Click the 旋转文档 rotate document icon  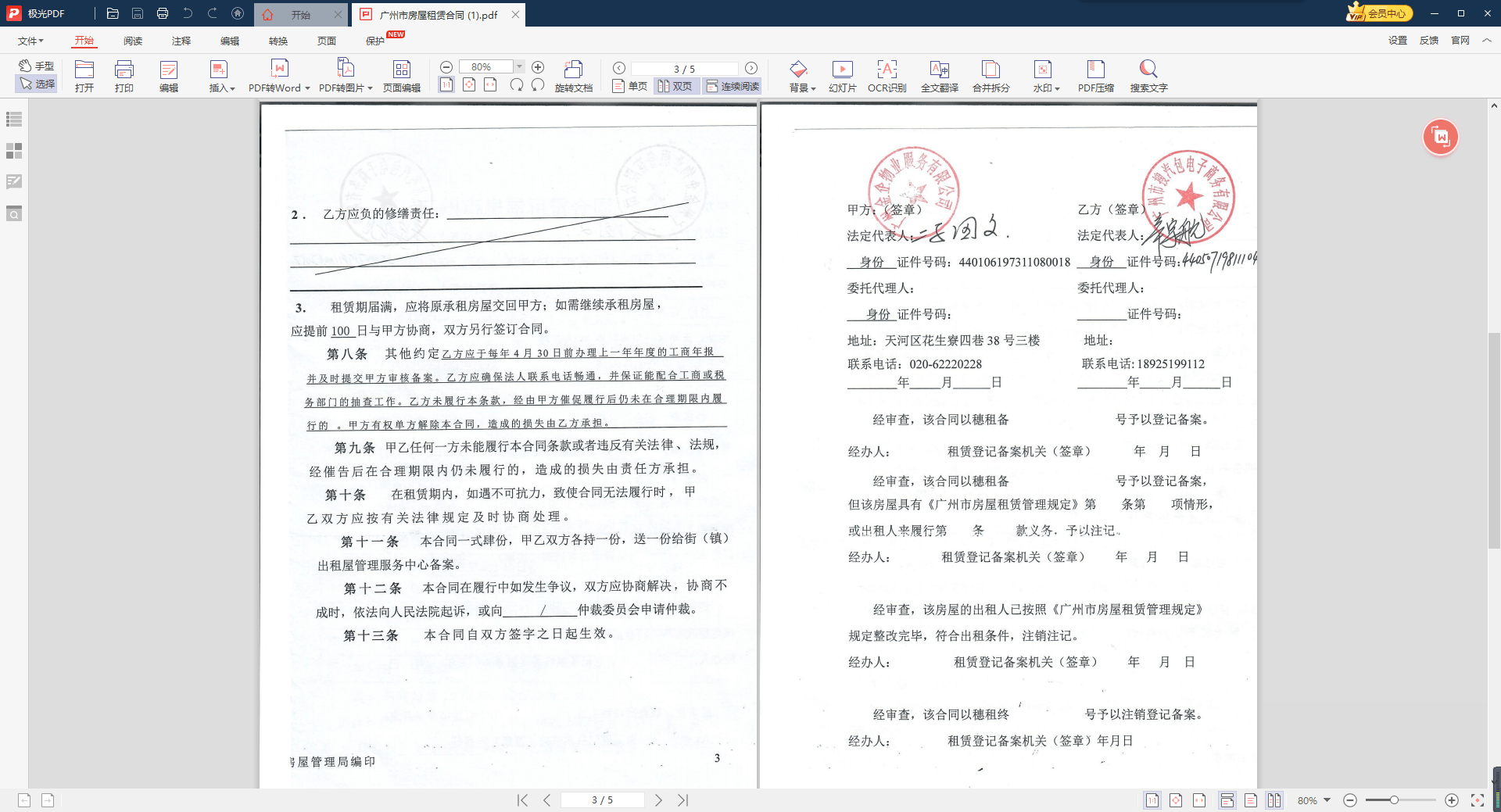click(x=573, y=76)
